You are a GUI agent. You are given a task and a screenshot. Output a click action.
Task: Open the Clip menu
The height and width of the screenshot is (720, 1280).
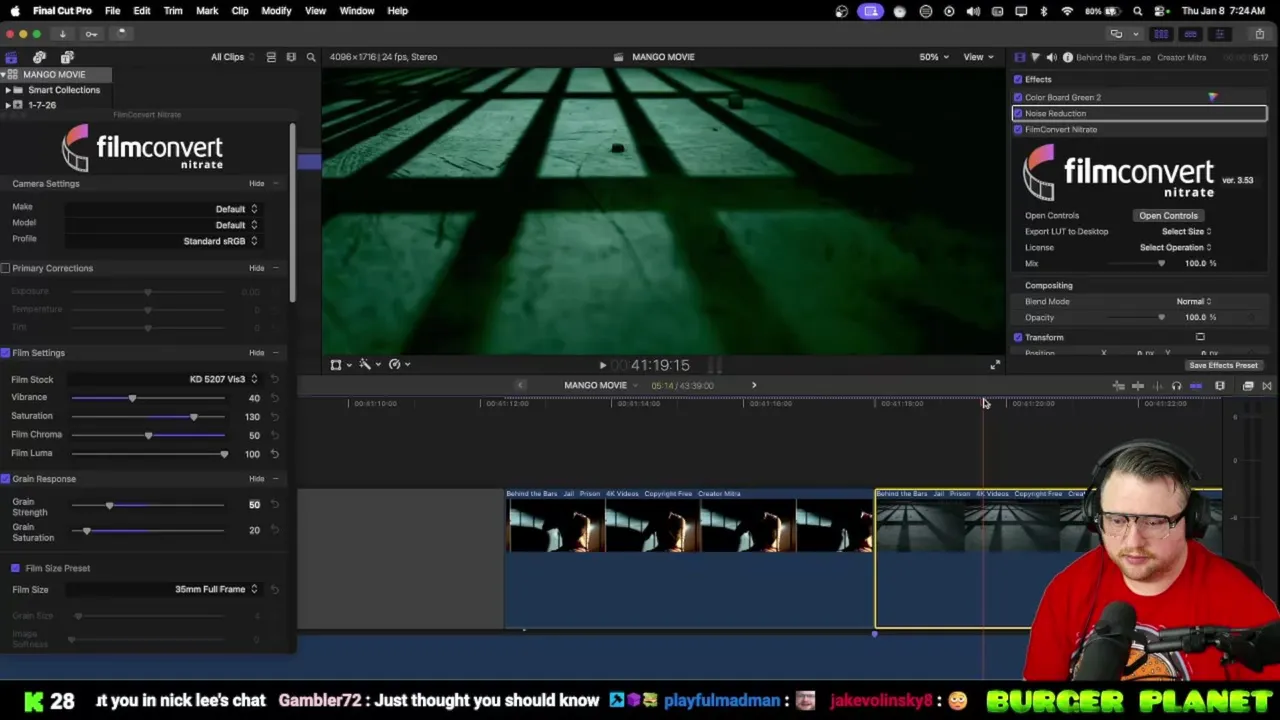click(240, 11)
